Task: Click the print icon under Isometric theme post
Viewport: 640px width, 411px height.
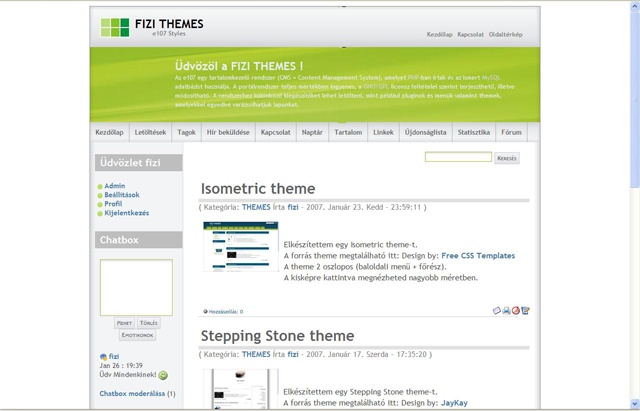Action: [506, 311]
